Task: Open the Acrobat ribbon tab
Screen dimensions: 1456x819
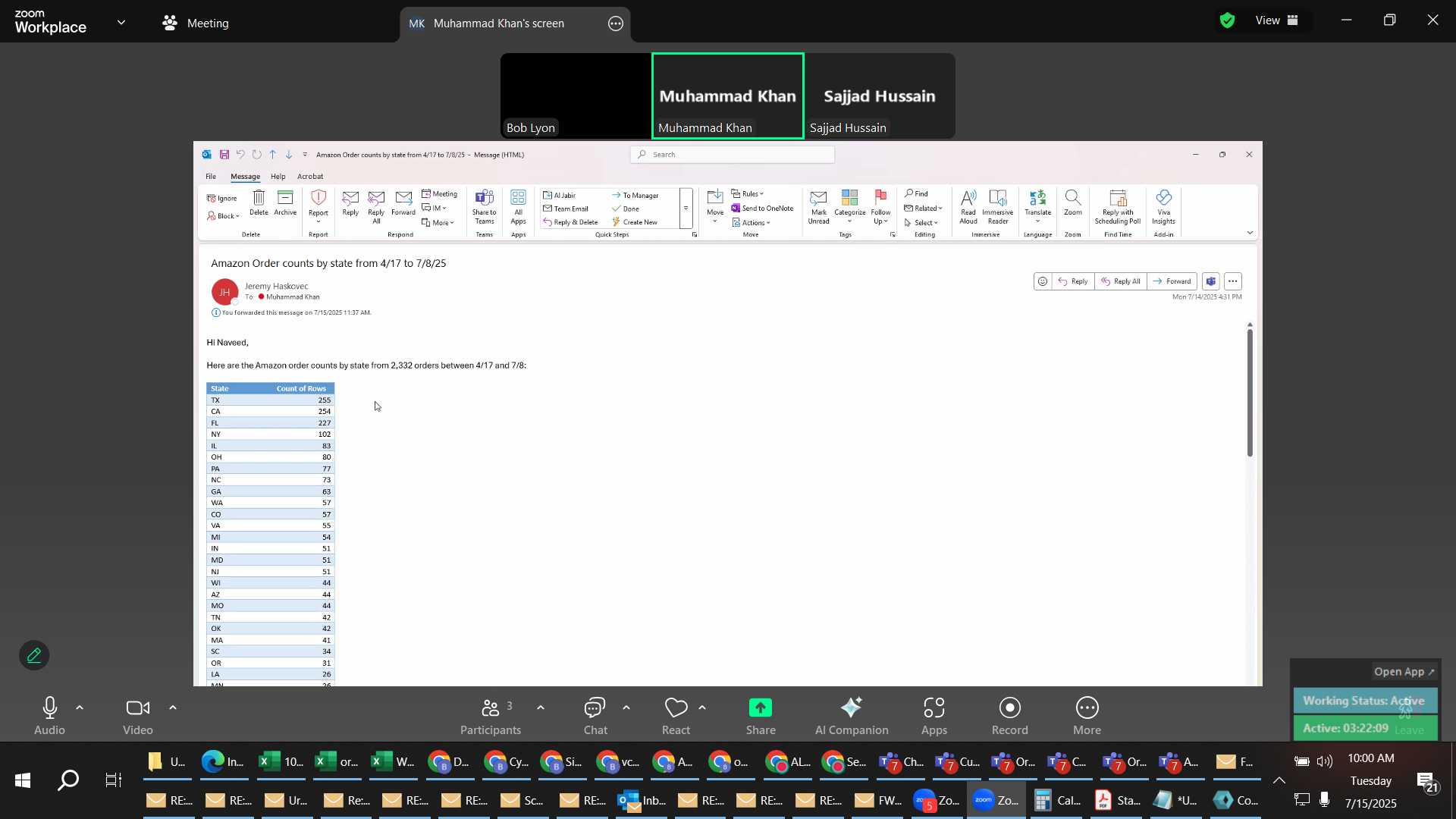Action: pos(310,177)
